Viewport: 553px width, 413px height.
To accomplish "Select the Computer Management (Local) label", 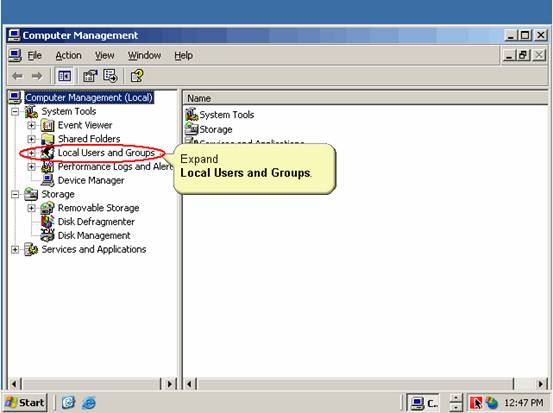I will pos(89,98).
